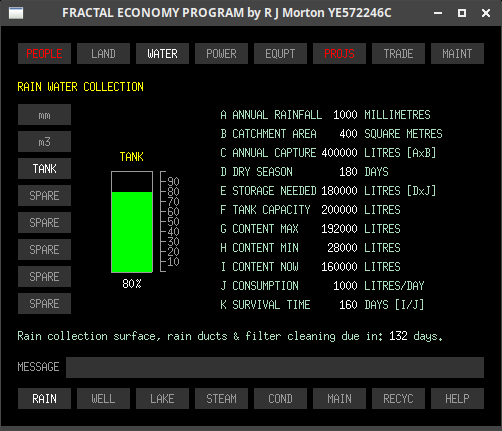This screenshot has height=431, width=502.
Task: Select the mm rainfall view button
Action: click(x=44, y=115)
